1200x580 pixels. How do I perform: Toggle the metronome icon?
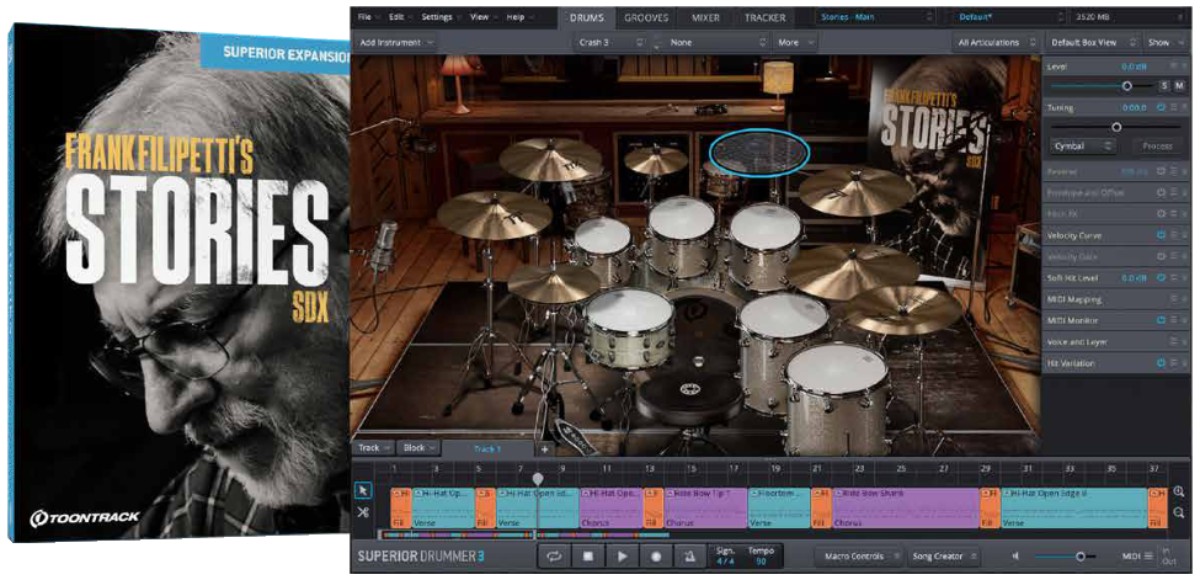(x=689, y=556)
